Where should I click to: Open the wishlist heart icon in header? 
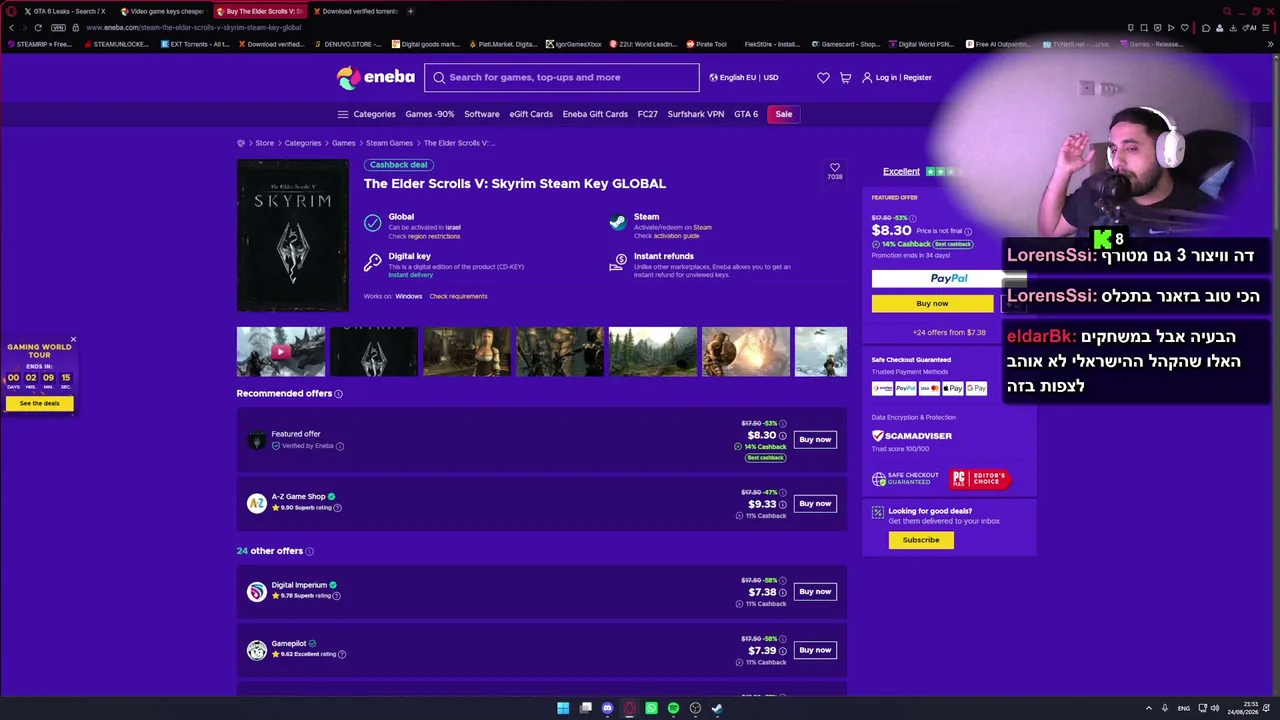[x=823, y=77]
